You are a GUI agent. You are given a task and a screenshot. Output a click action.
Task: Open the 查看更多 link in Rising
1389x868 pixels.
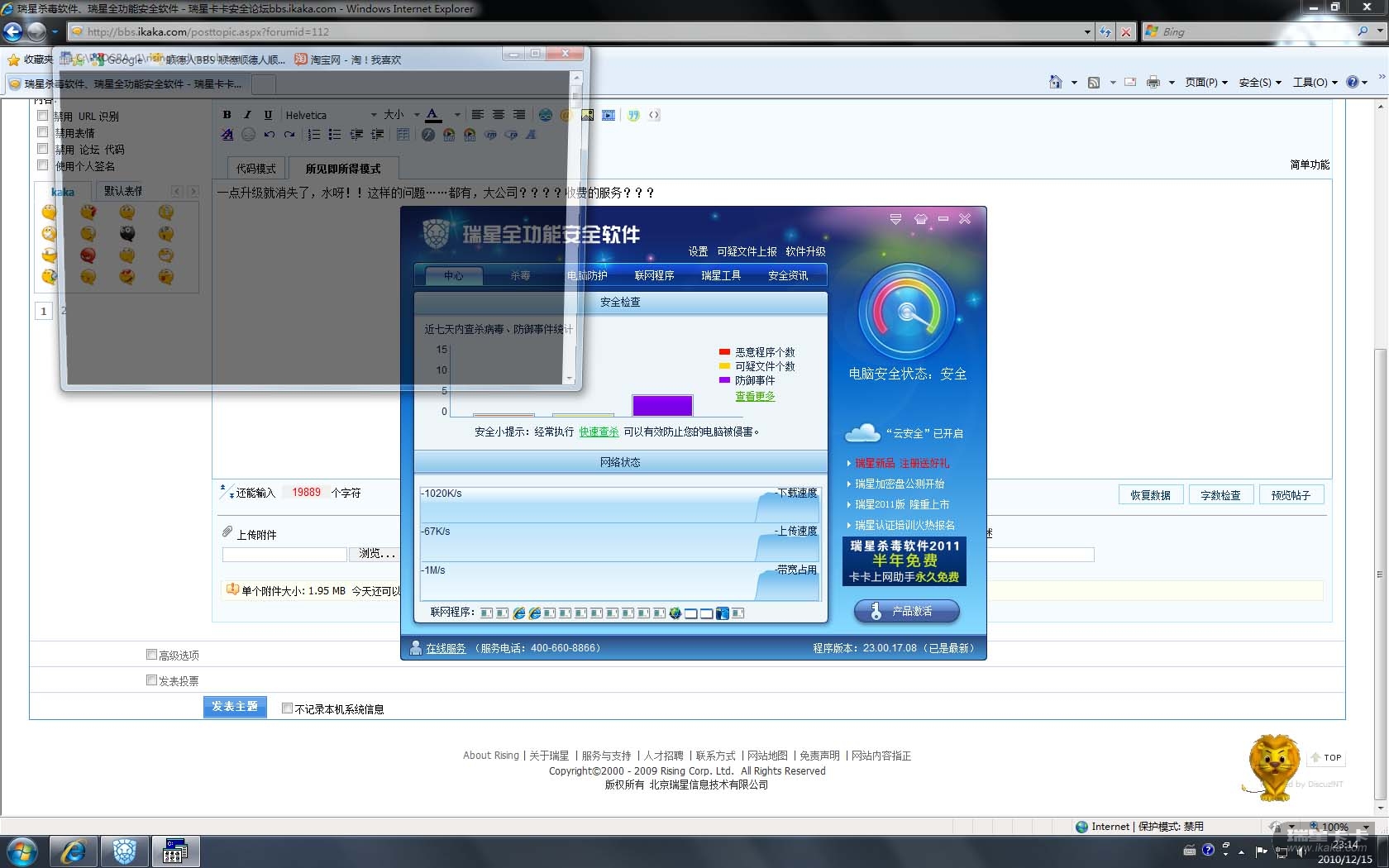point(755,396)
